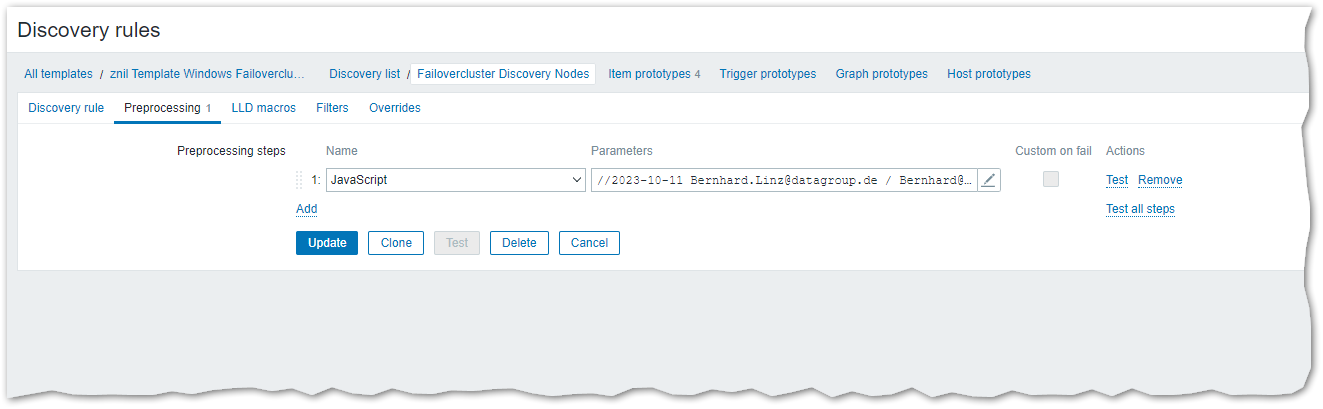Viewport: 1323px width, 409px height.
Task: Switch to the Discovery rule tab
Action: coord(66,108)
